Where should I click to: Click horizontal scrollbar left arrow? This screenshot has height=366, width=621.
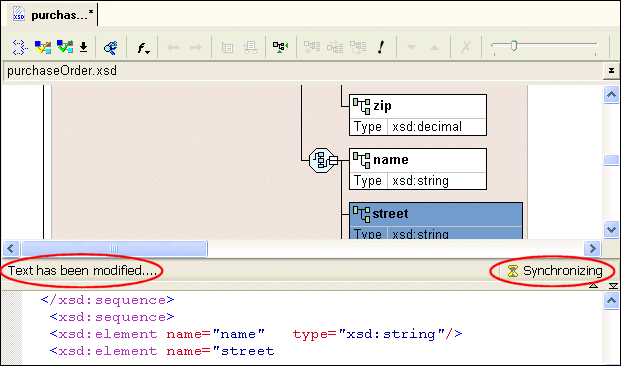(x=11, y=248)
